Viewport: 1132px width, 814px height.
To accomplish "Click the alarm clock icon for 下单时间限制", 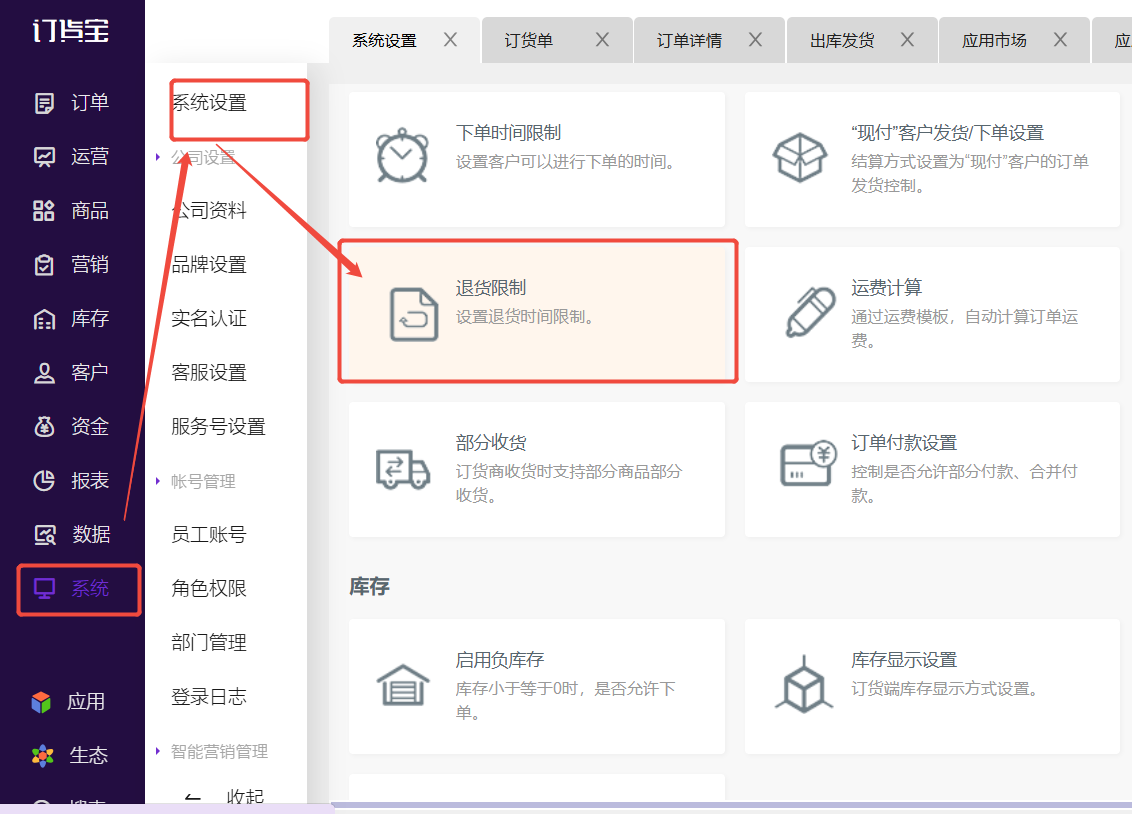I will (402, 156).
